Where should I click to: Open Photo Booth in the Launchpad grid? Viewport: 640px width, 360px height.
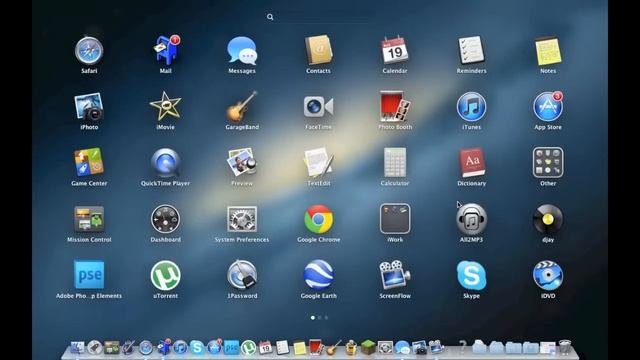[x=395, y=107]
